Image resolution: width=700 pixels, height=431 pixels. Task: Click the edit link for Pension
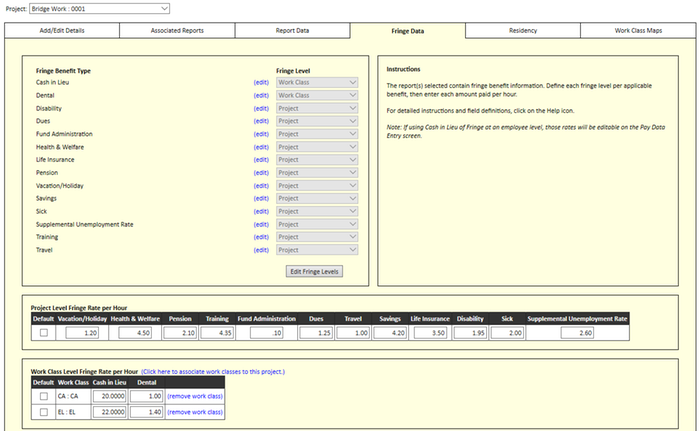point(262,173)
